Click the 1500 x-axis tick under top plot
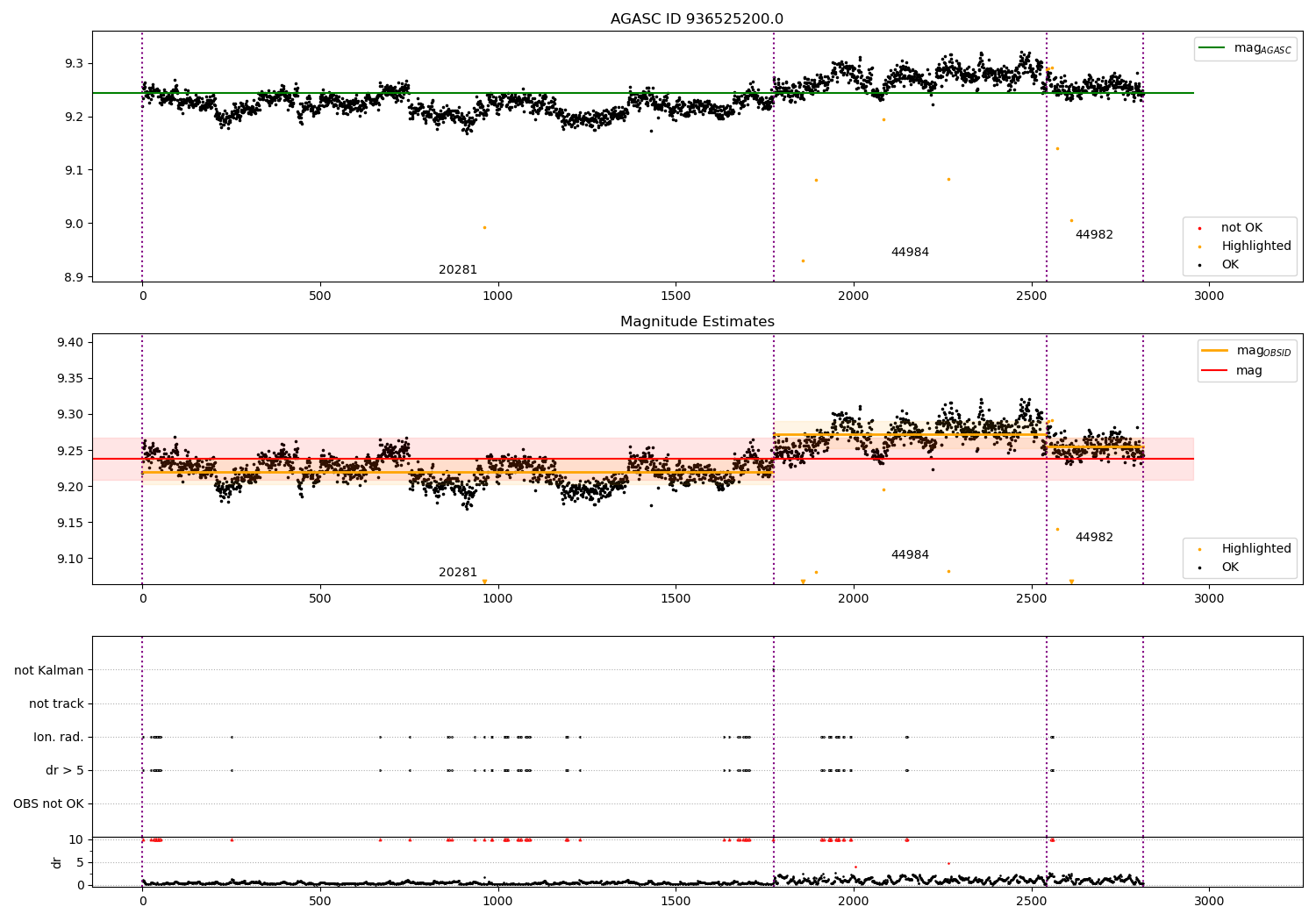Viewport: 1316px width, 921px height. pos(676,296)
